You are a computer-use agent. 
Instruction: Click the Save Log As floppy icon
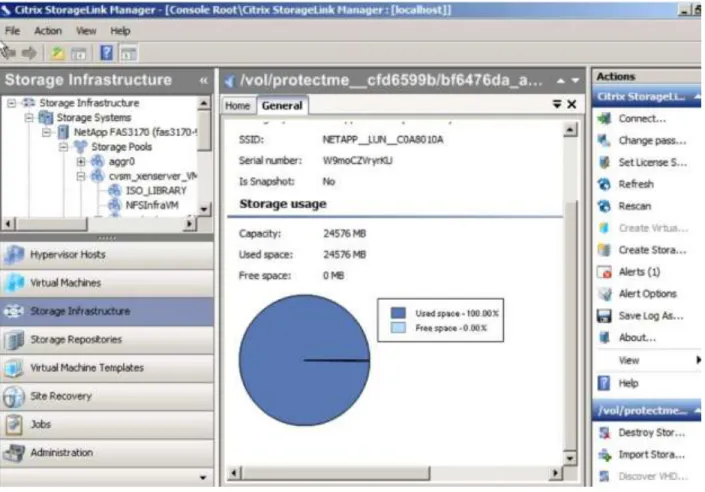point(604,316)
